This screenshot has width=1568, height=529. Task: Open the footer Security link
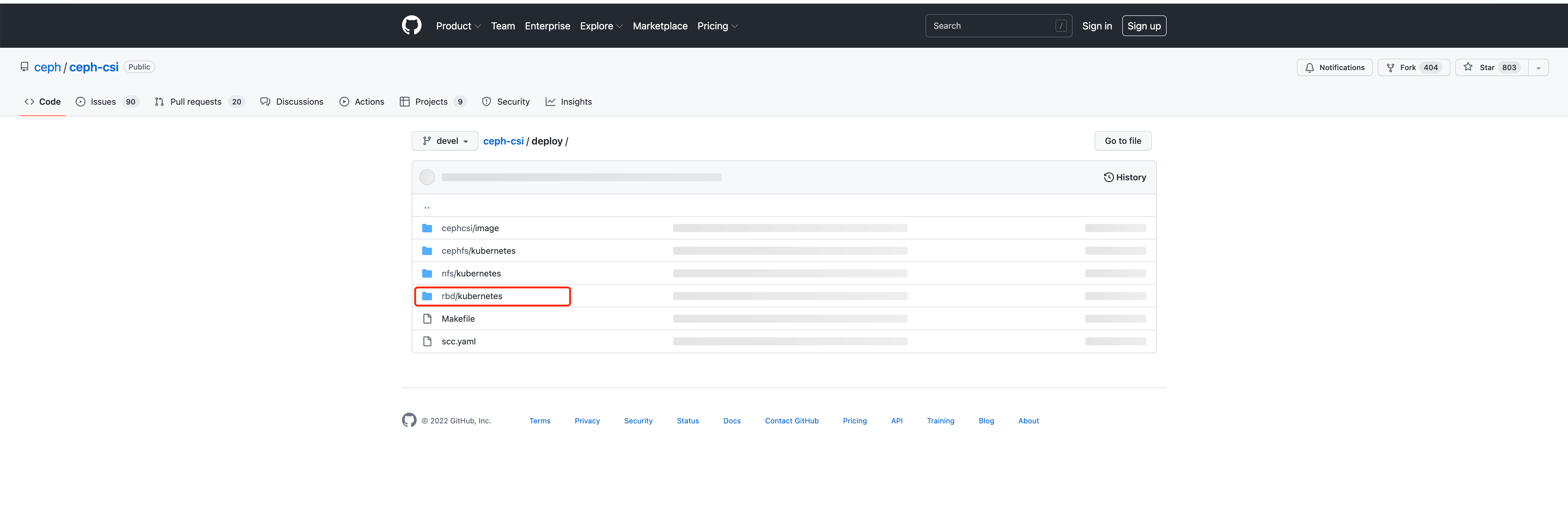coord(638,421)
